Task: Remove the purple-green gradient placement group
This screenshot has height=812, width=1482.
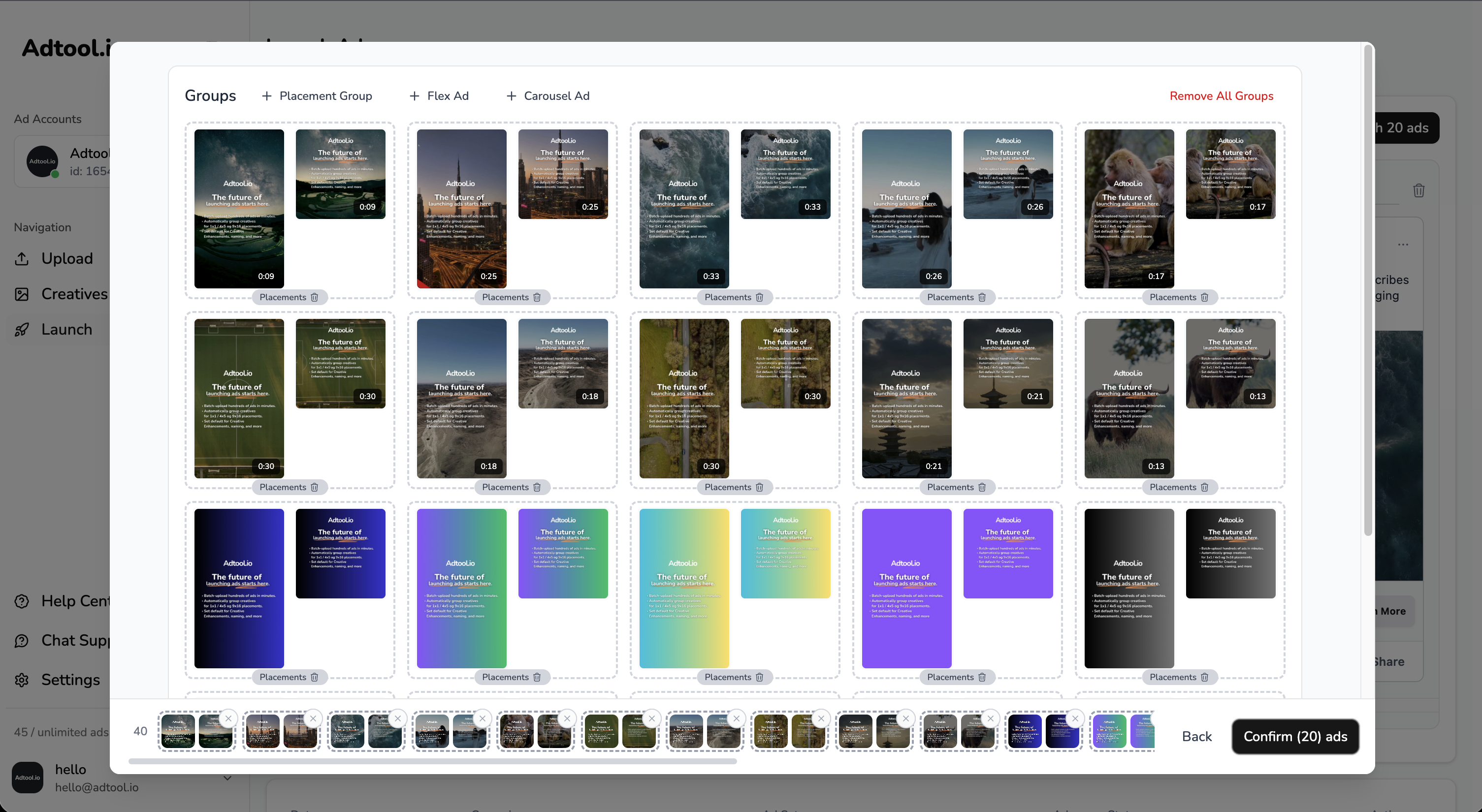Action: pyautogui.click(x=537, y=677)
